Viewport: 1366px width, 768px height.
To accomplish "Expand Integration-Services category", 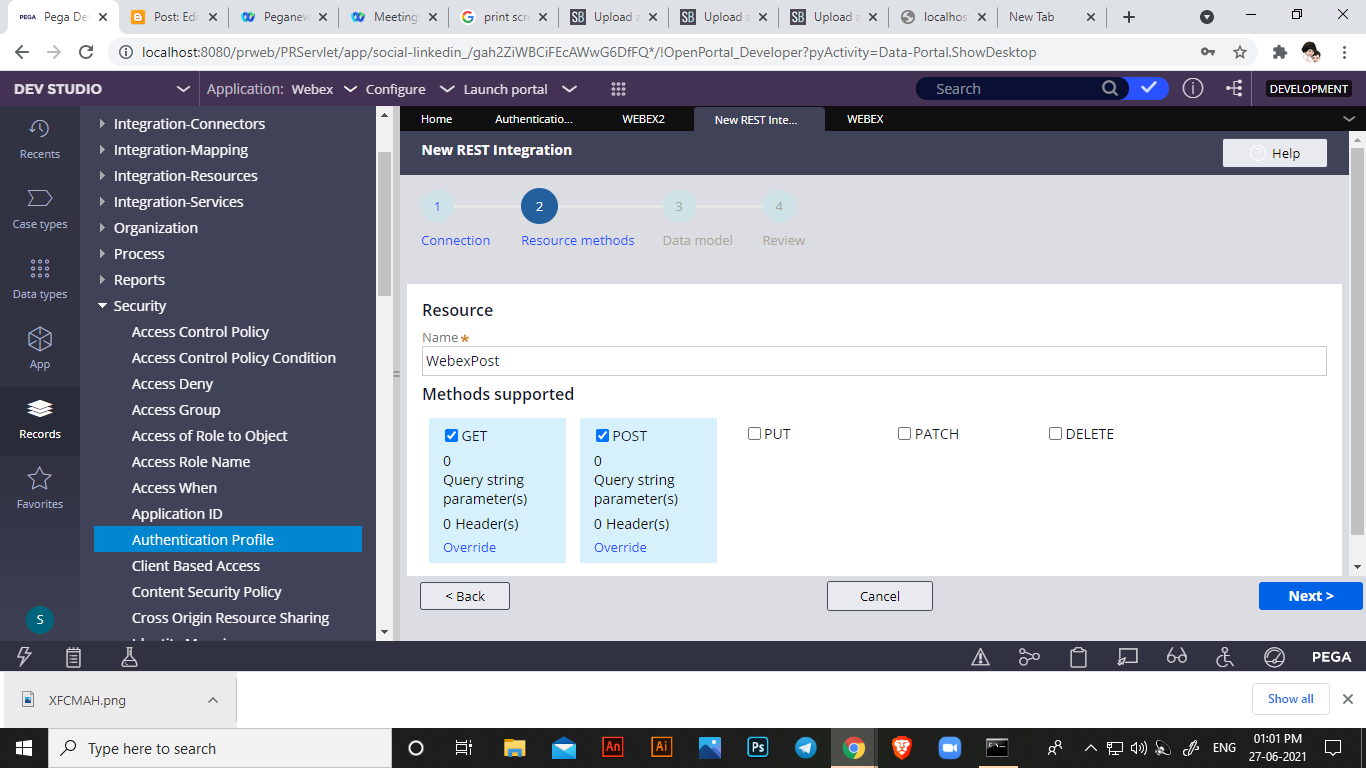I will point(102,202).
